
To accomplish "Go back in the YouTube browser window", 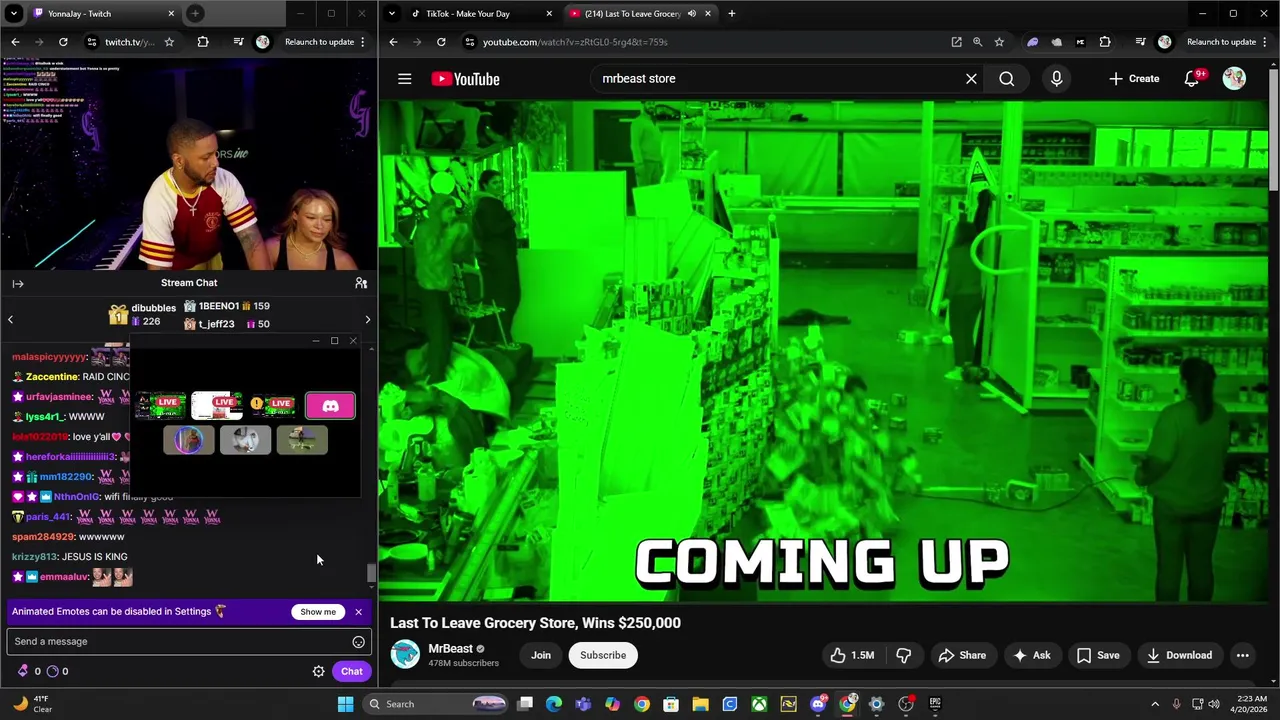I will [393, 42].
